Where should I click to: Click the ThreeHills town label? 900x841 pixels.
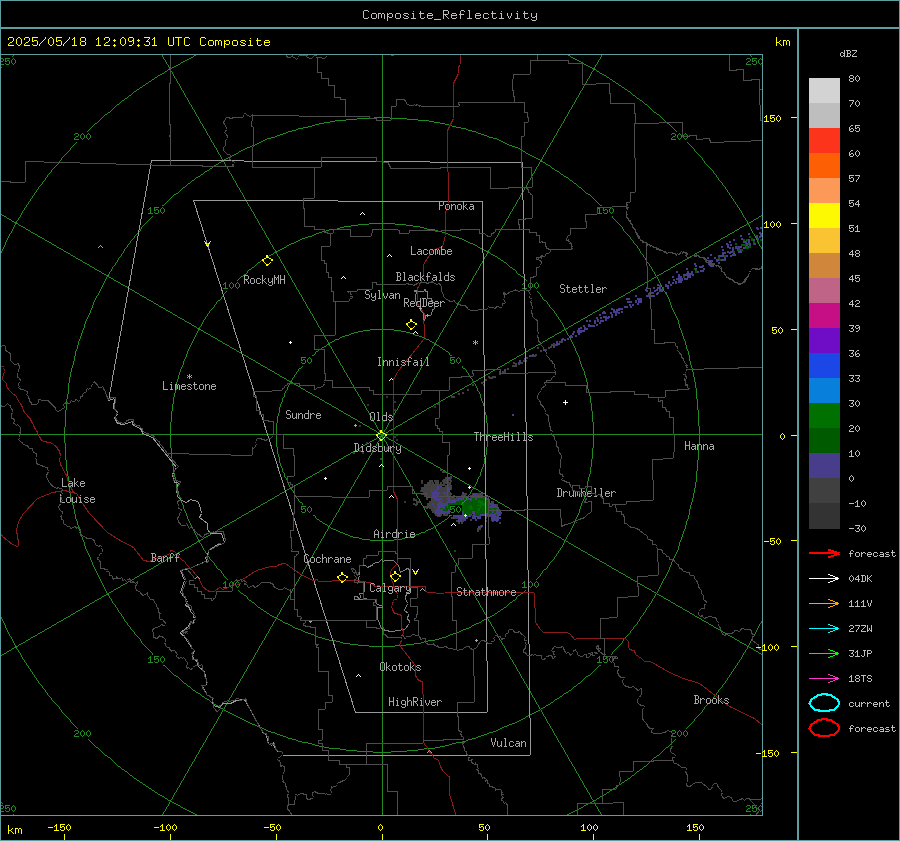503,437
